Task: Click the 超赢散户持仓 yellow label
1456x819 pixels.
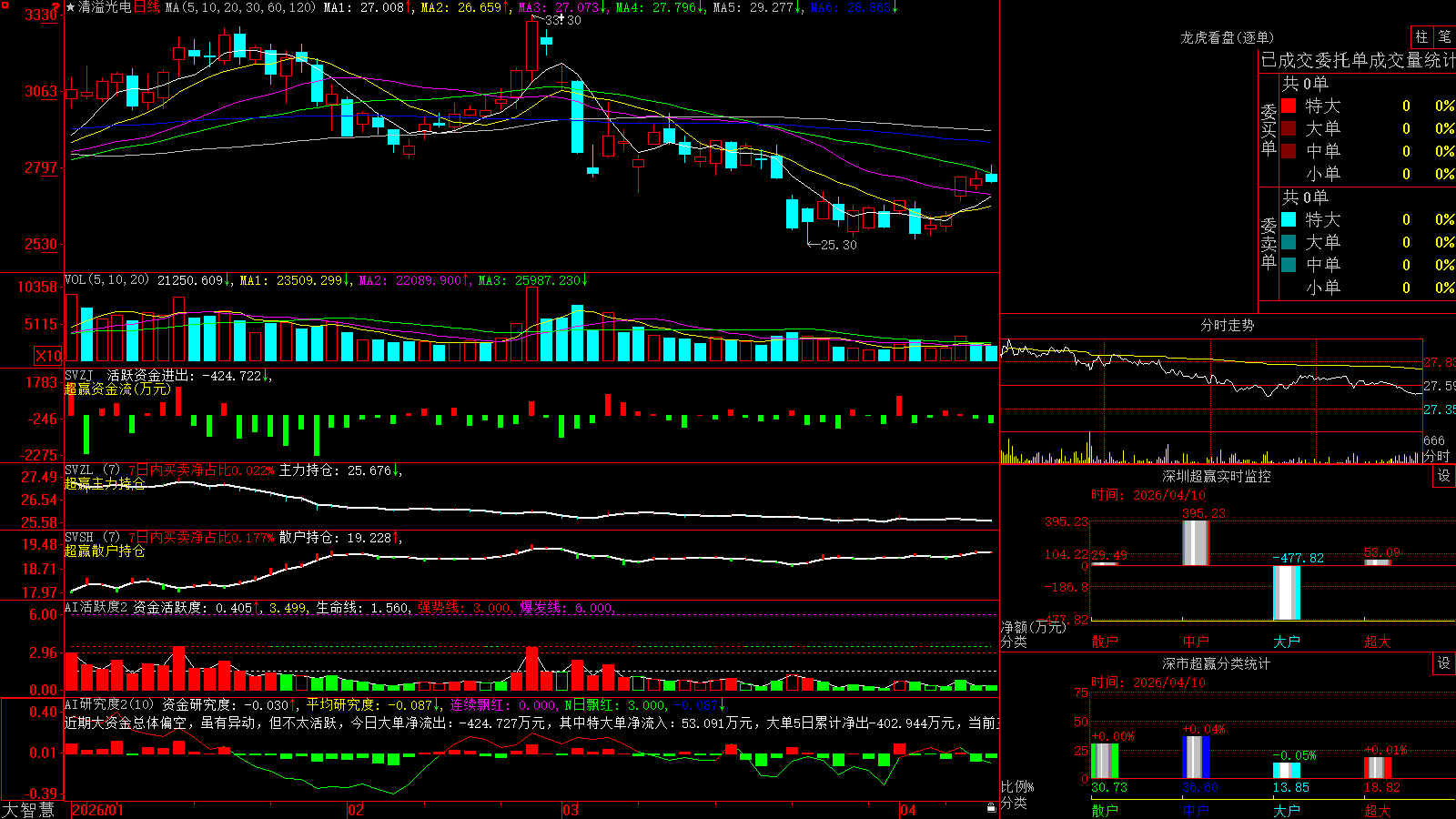Action: (x=105, y=551)
